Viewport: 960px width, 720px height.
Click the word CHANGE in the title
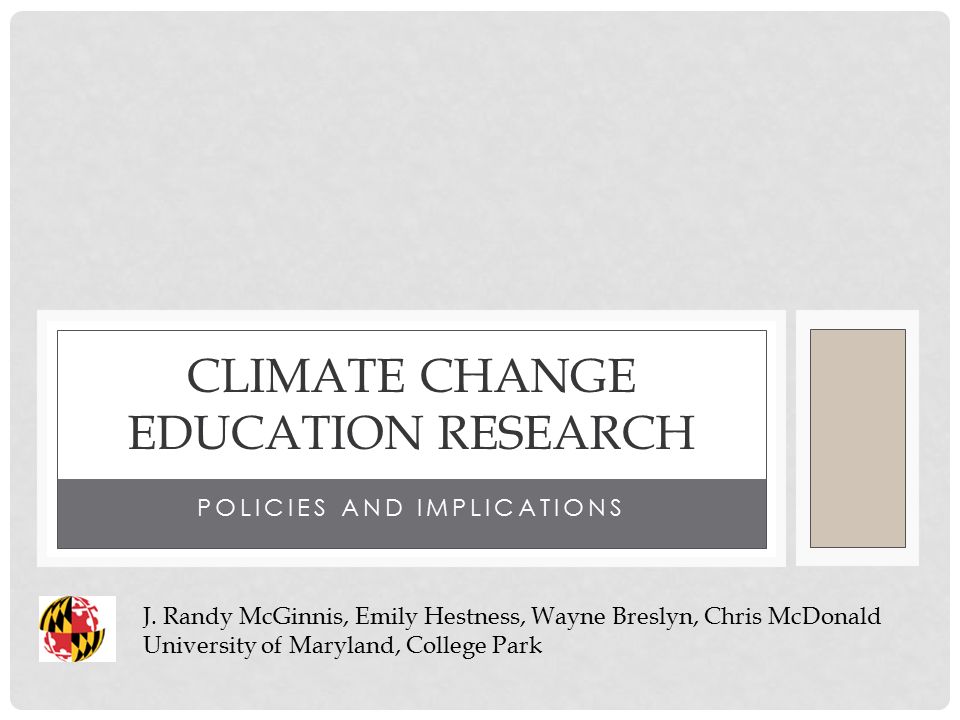pos(528,375)
